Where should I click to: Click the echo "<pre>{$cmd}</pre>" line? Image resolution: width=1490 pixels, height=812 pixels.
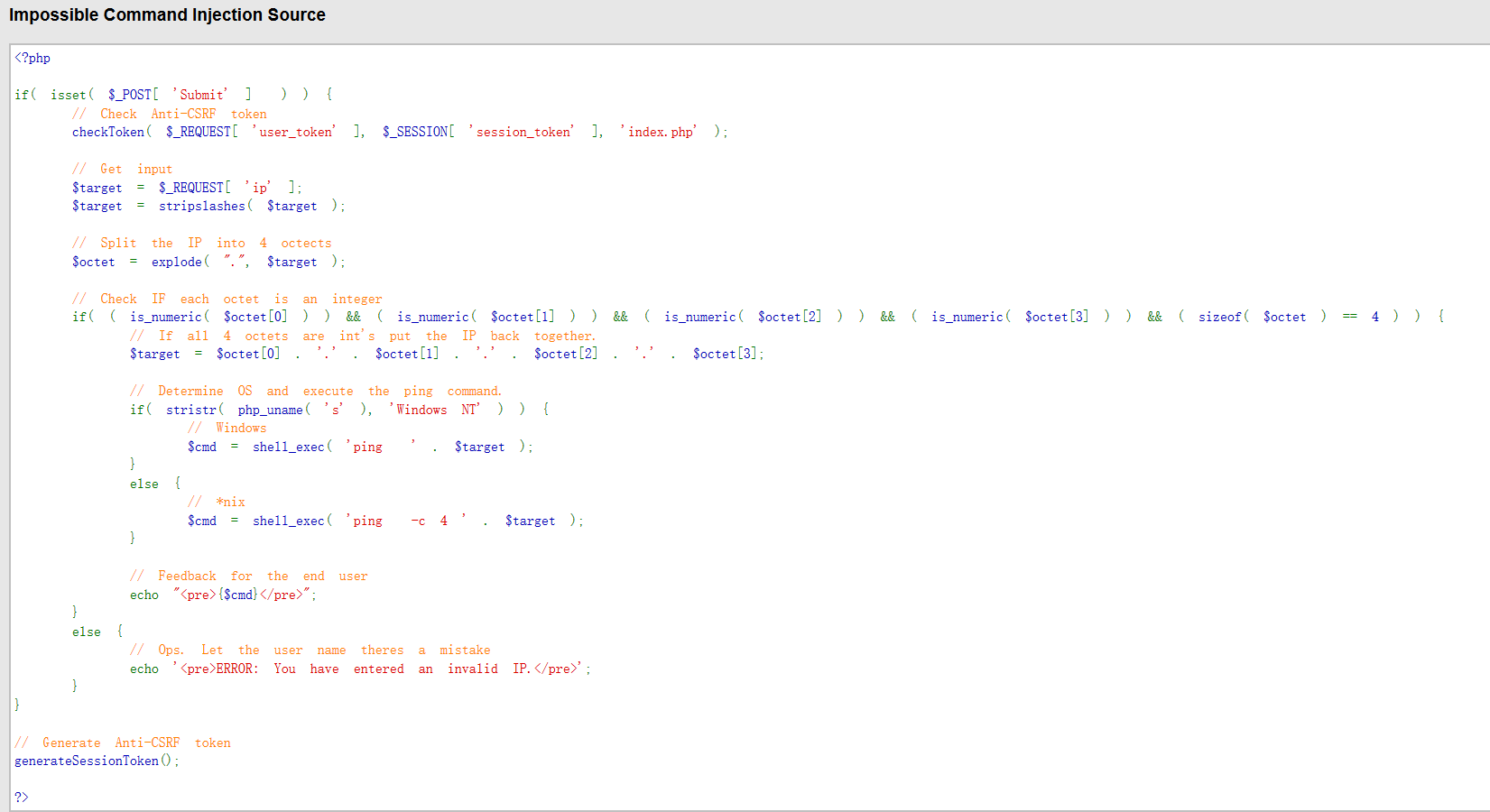pyautogui.click(x=223, y=595)
